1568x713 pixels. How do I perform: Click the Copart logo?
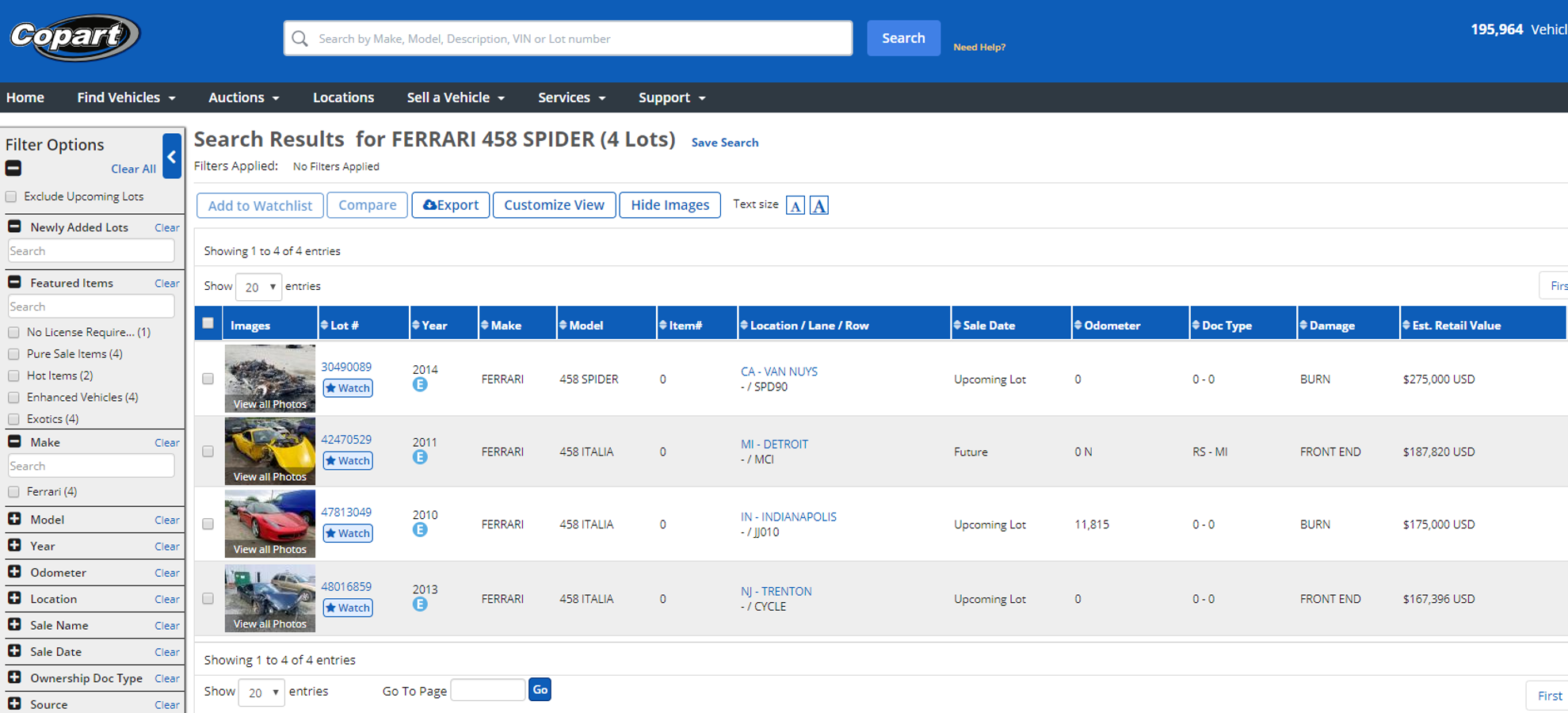pos(74,37)
